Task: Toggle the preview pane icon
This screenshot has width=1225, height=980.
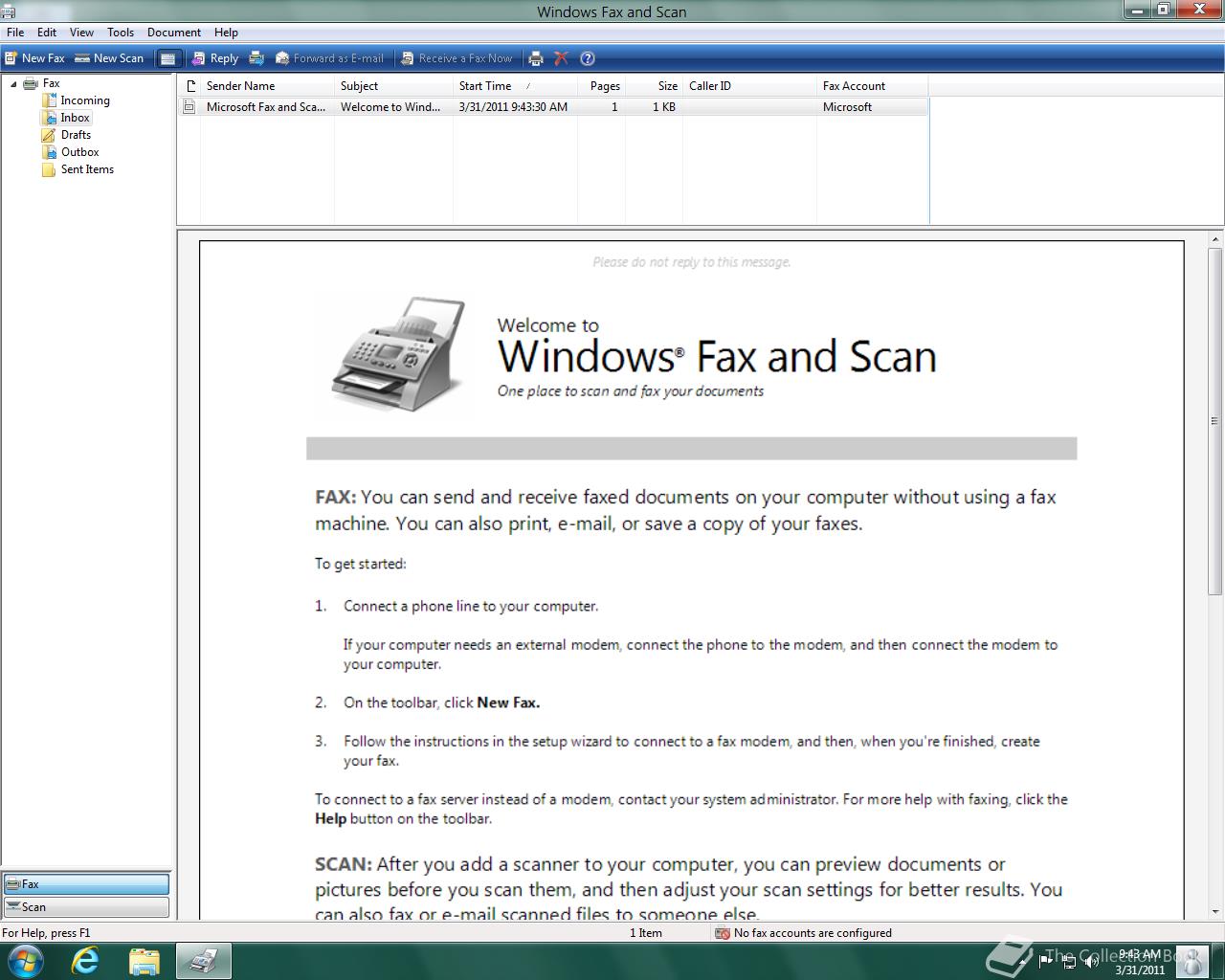Action: [167, 58]
